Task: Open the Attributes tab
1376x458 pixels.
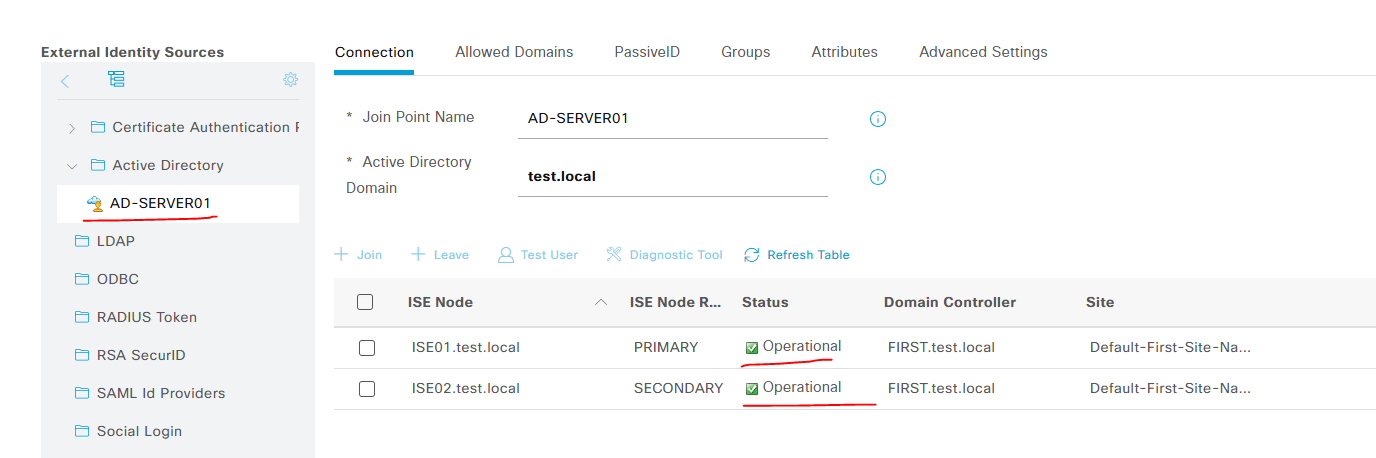Action: (845, 52)
